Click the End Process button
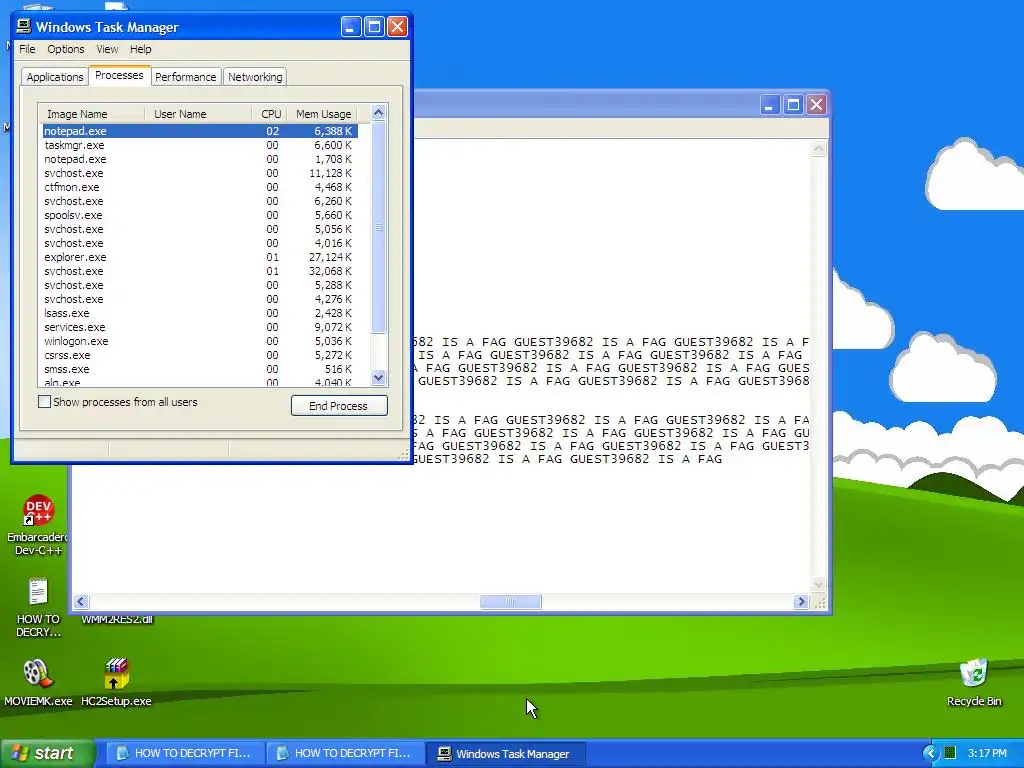 [339, 406]
